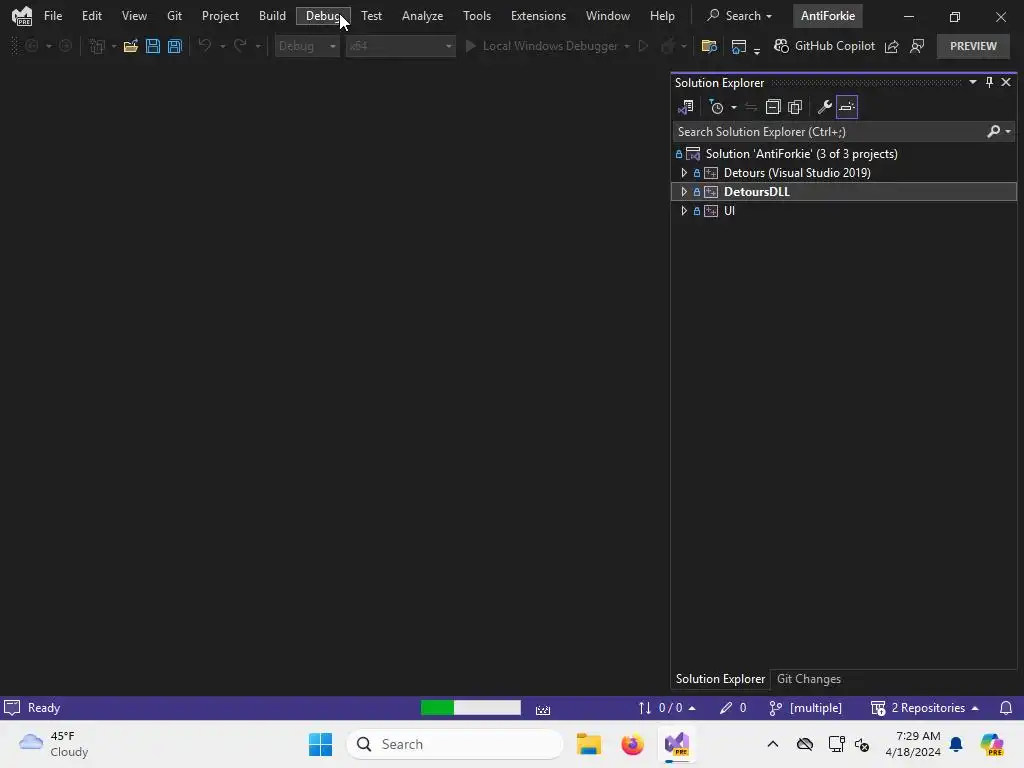Click the Search box in title bar
The image size is (1024, 768).
[739, 16]
